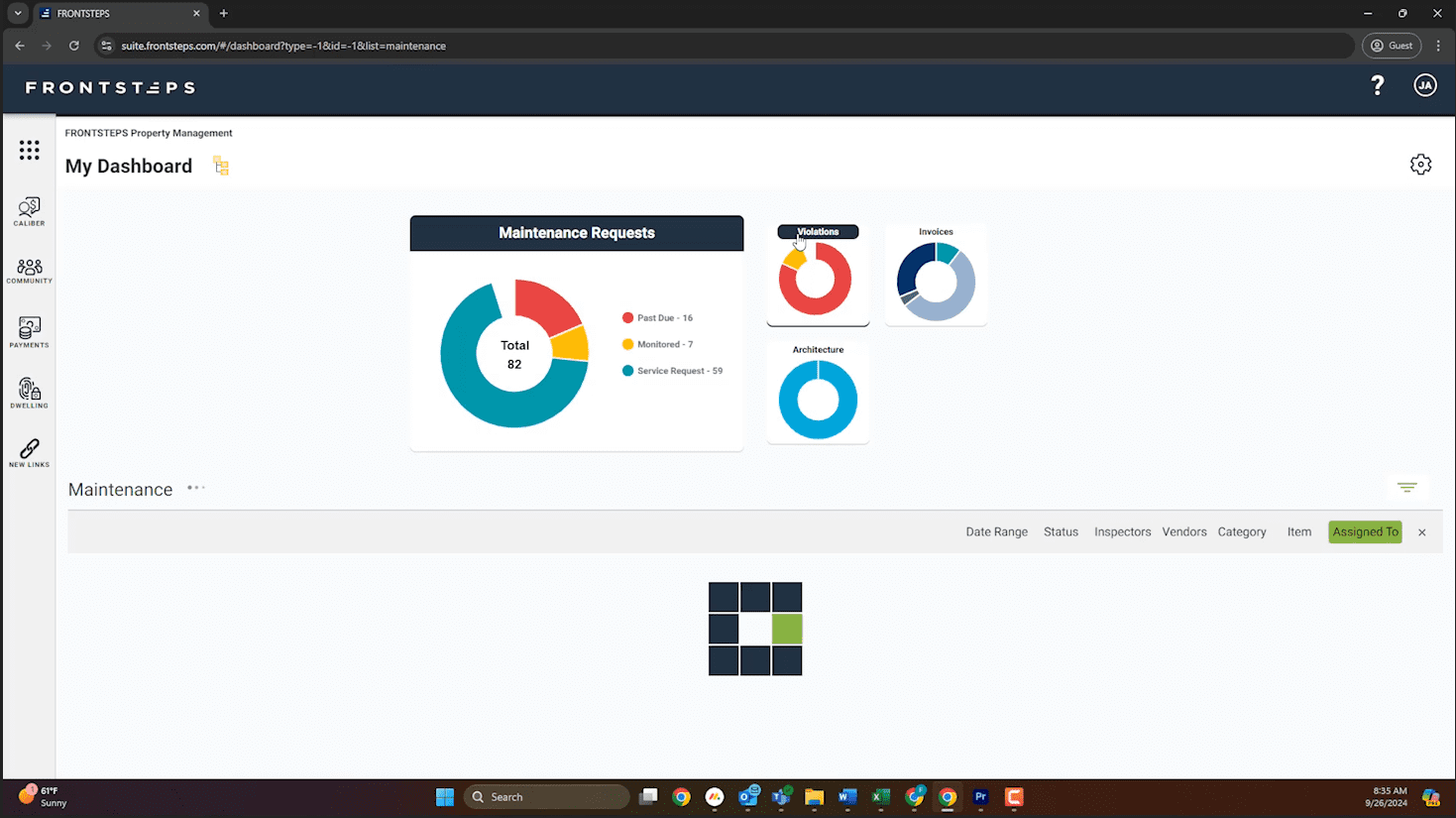Screen dimensions: 1456x818
Task: Open dashboard settings gear icon
Action: pyautogui.click(x=1420, y=165)
